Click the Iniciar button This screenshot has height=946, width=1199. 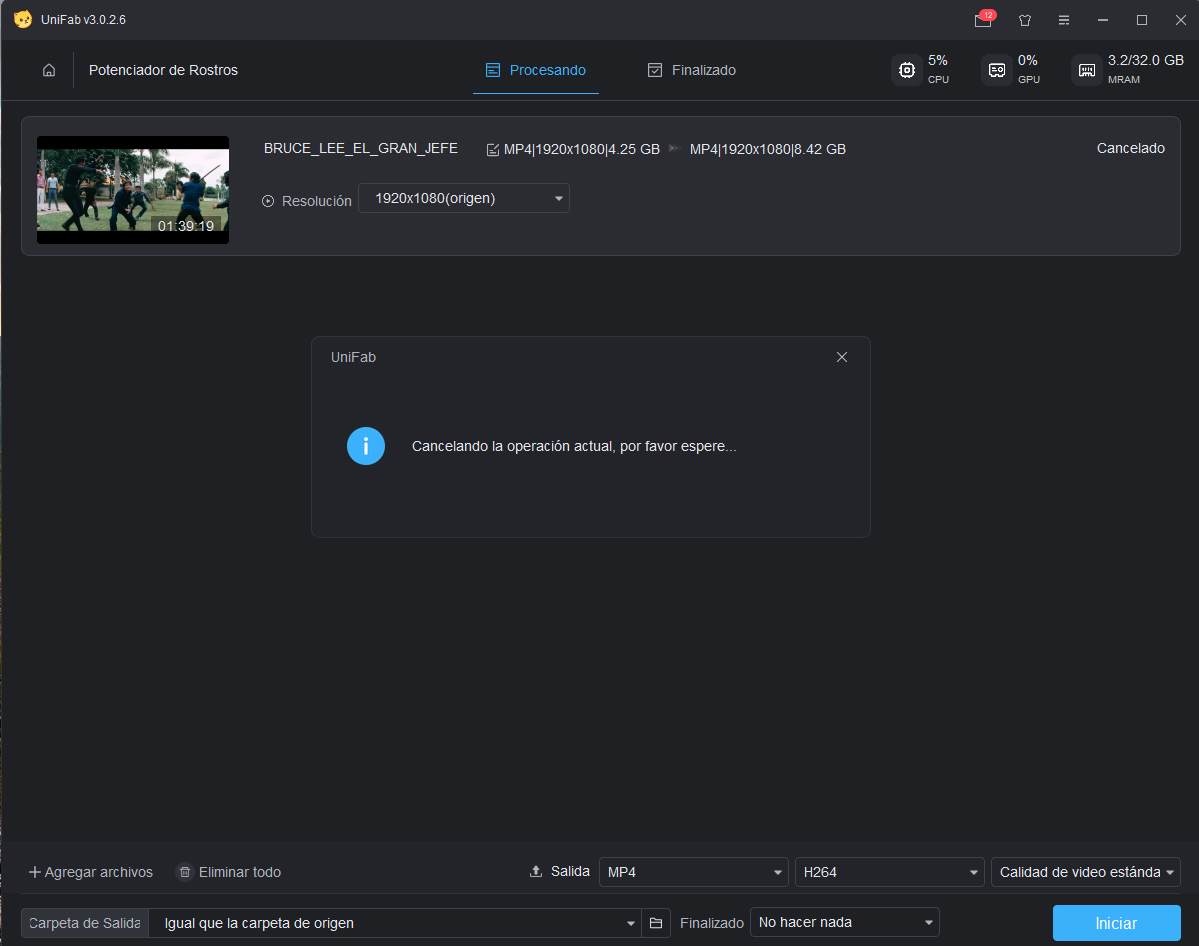(x=1116, y=923)
